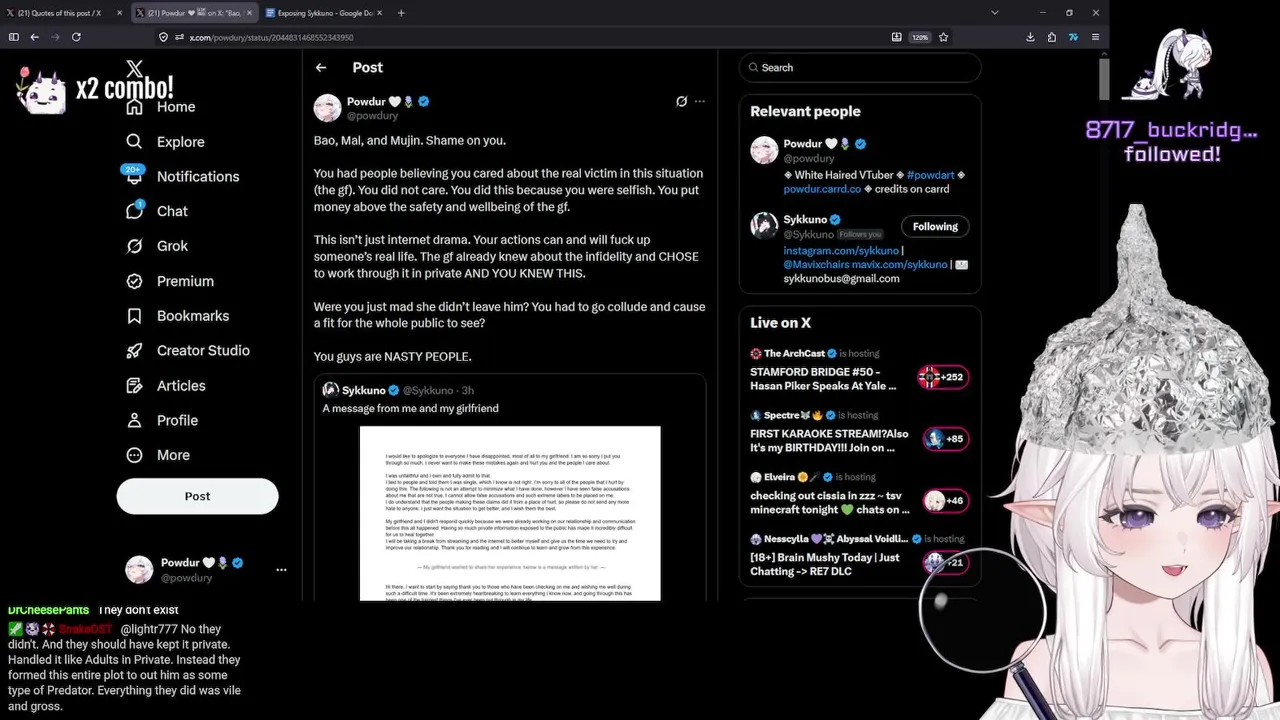Open Articles from the sidebar

(x=166, y=386)
